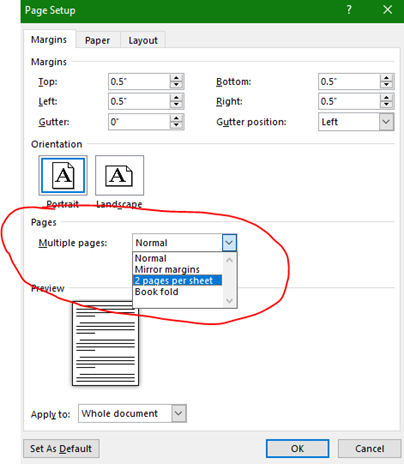Switch to the Paper tab
Screen dimensions: 404x464
click(x=97, y=40)
